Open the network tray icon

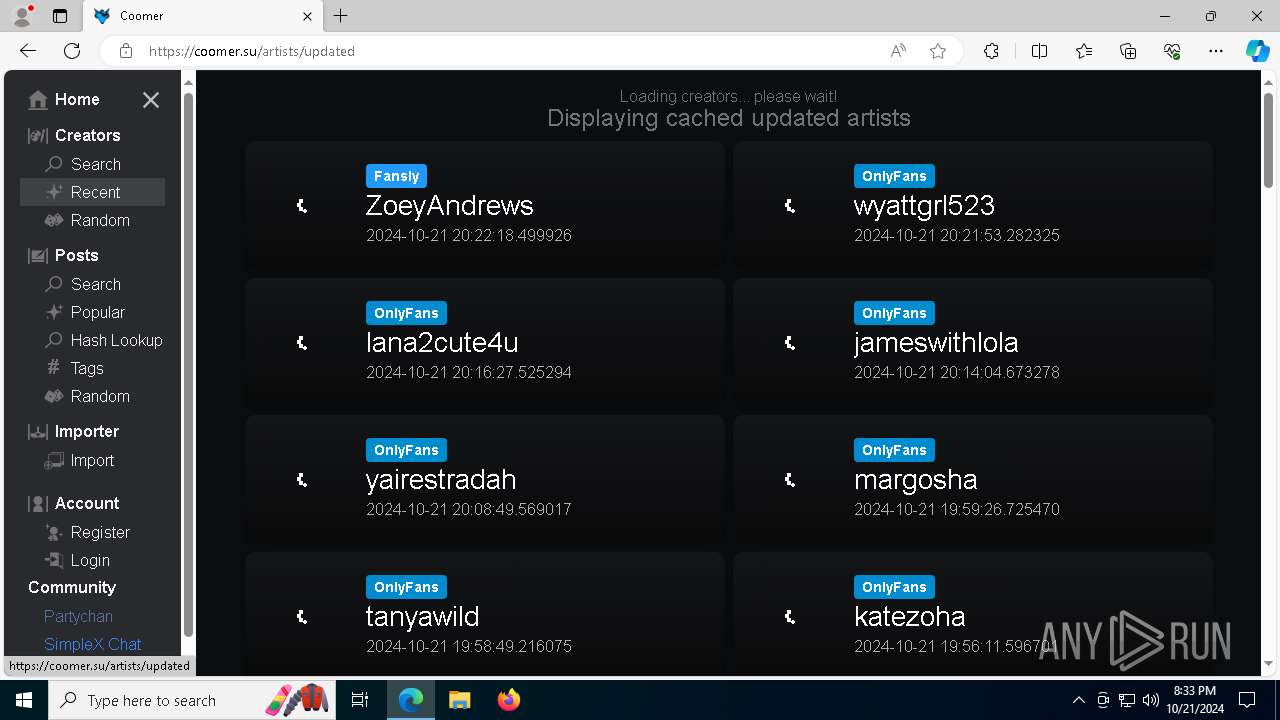tap(1127, 700)
